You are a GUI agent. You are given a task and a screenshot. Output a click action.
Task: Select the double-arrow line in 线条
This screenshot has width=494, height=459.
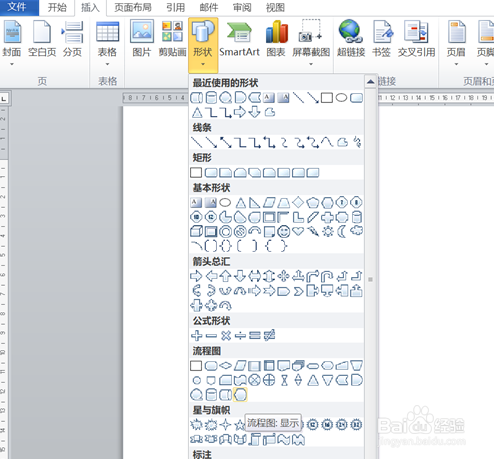(226, 142)
